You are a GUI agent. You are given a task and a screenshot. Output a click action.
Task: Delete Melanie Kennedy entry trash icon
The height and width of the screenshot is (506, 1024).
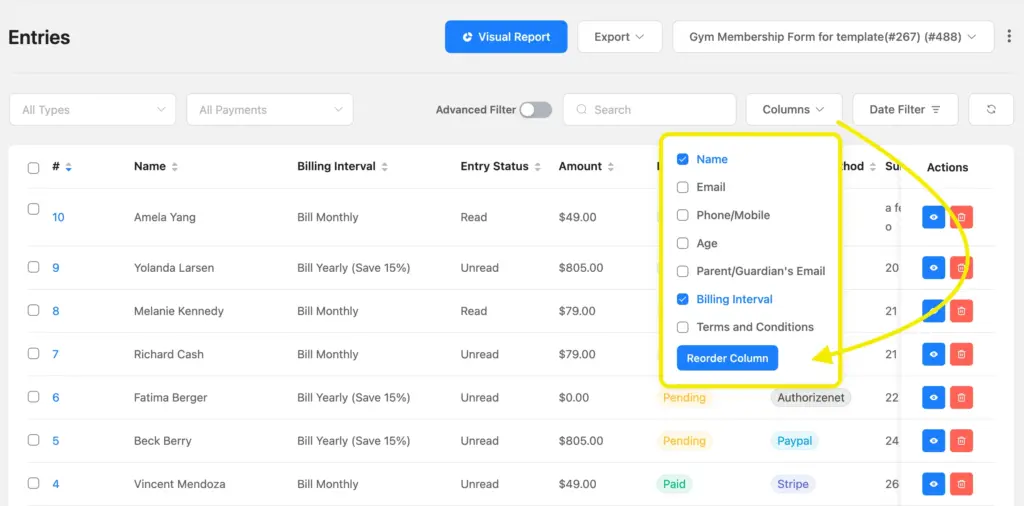(961, 311)
